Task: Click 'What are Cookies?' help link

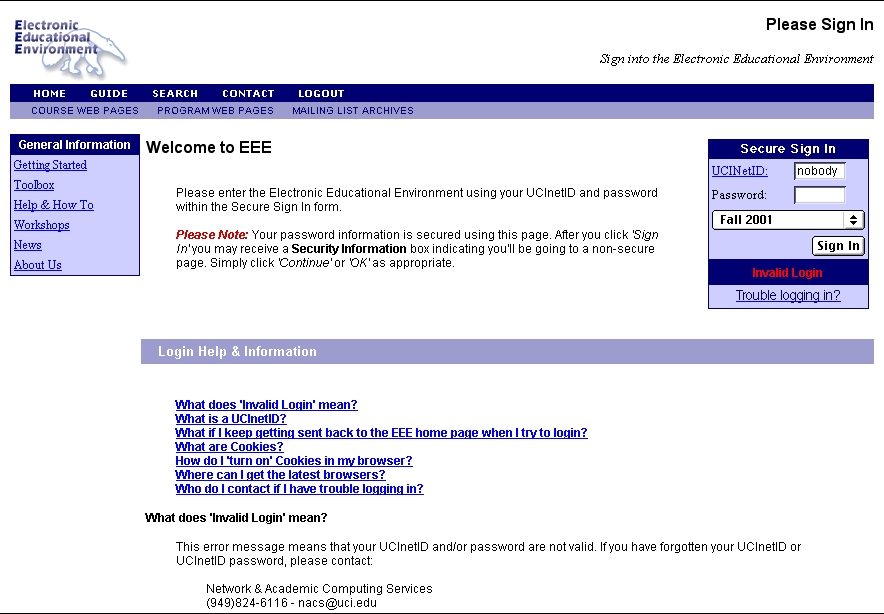Action: (x=229, y=447)
